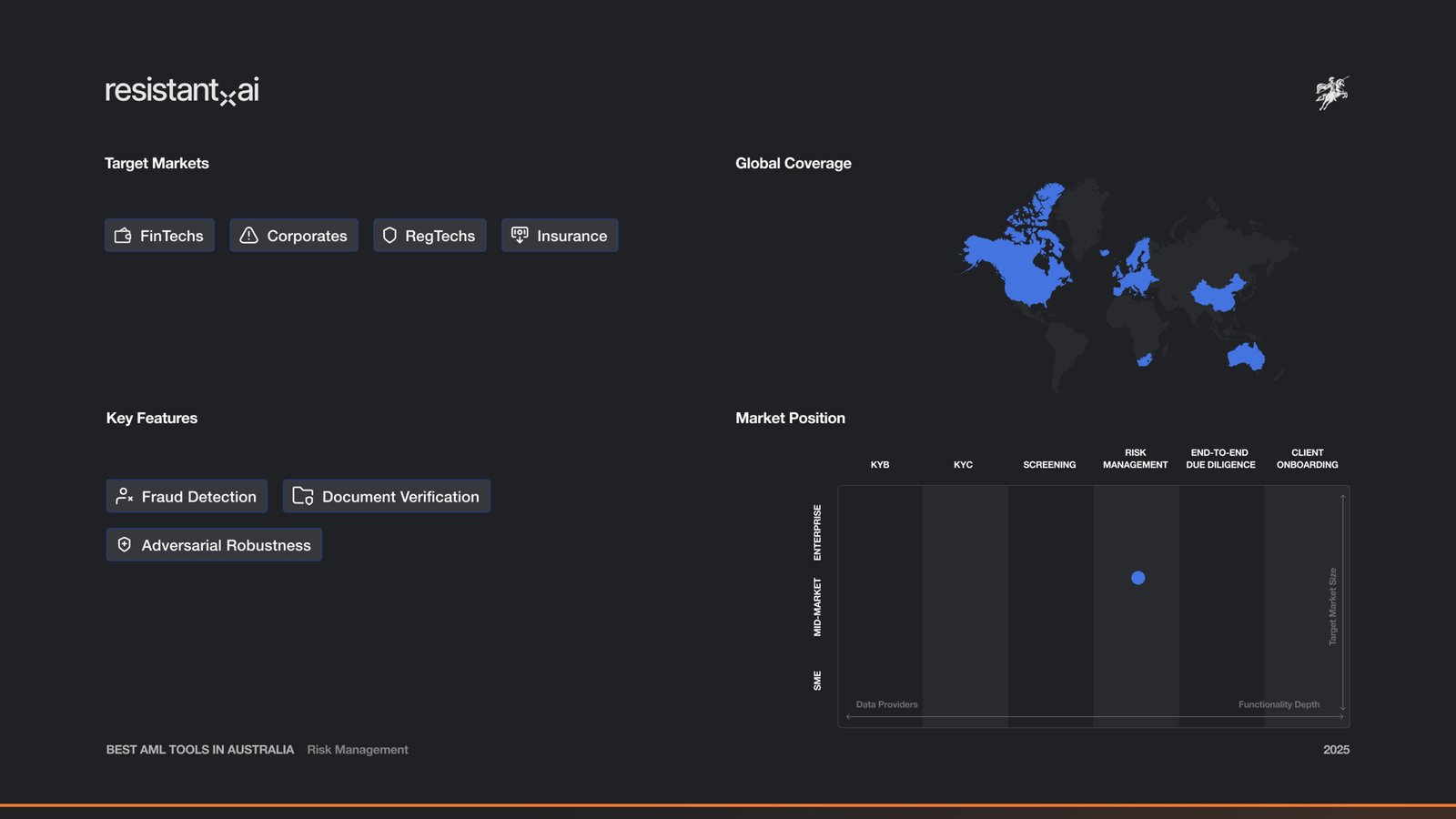Click the blue market position dot

point(1138,578)
